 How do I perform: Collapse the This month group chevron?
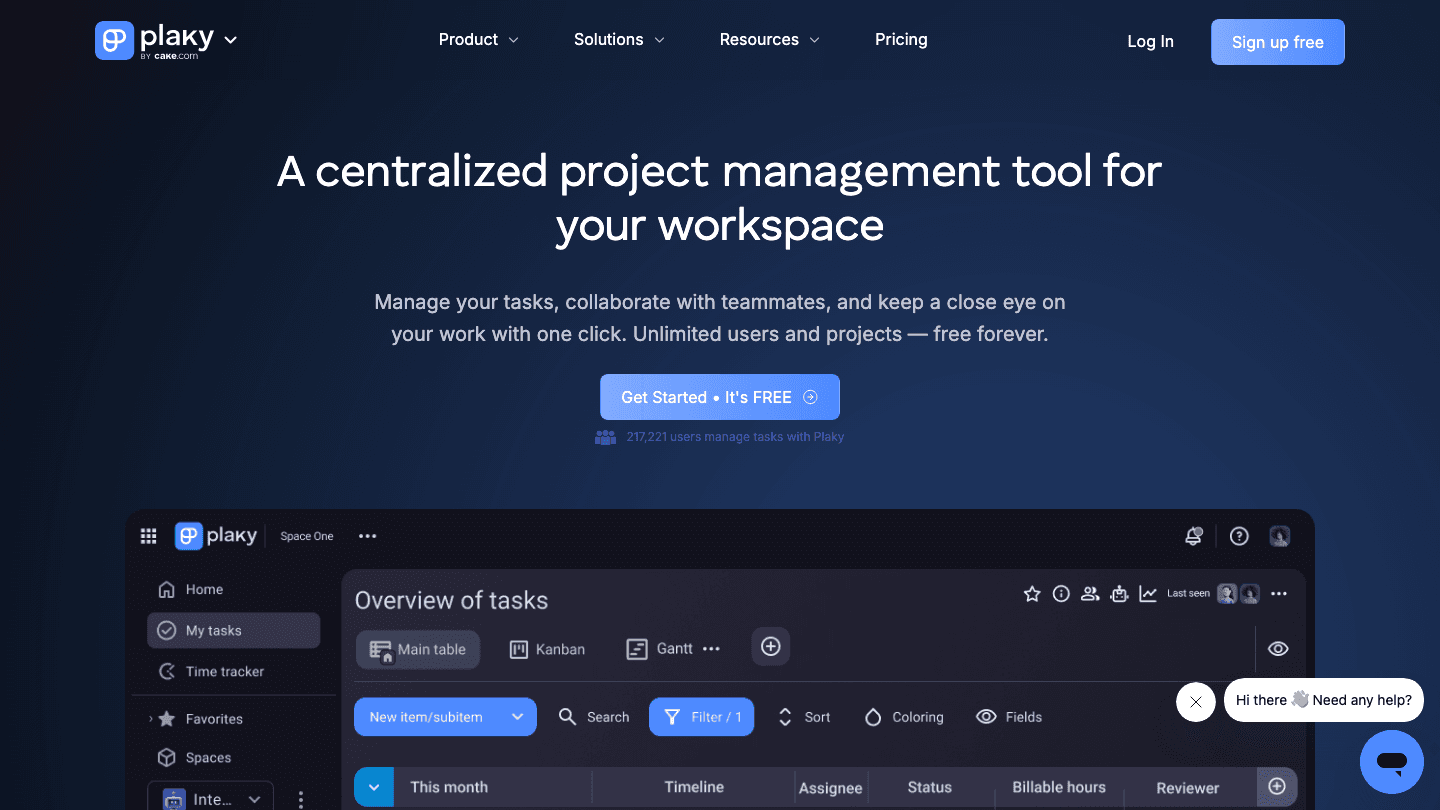point(374,788)
